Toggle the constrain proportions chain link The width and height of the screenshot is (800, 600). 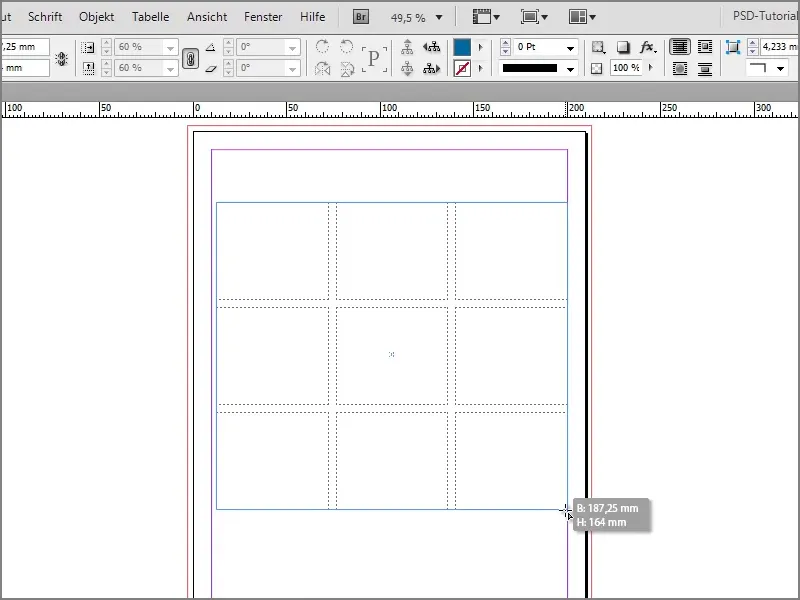tap(61, 58)
